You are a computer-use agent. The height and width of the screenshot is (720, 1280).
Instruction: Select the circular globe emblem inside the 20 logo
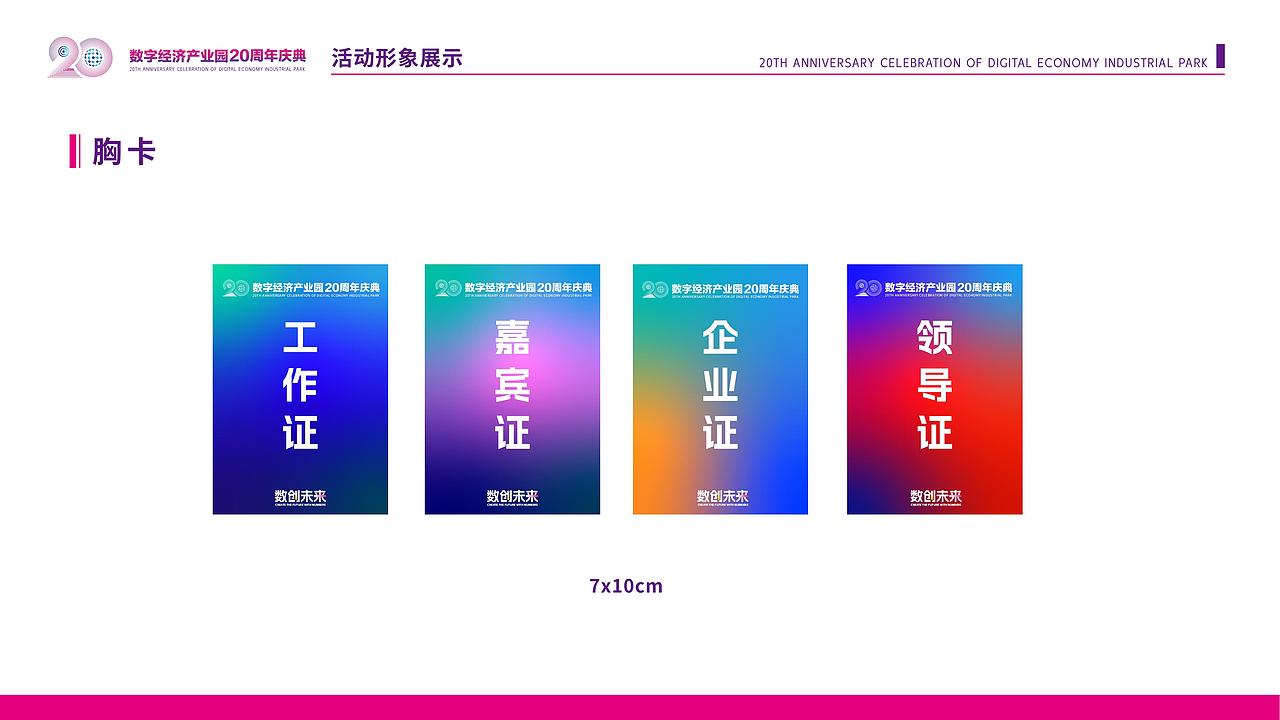coord(93,55)
